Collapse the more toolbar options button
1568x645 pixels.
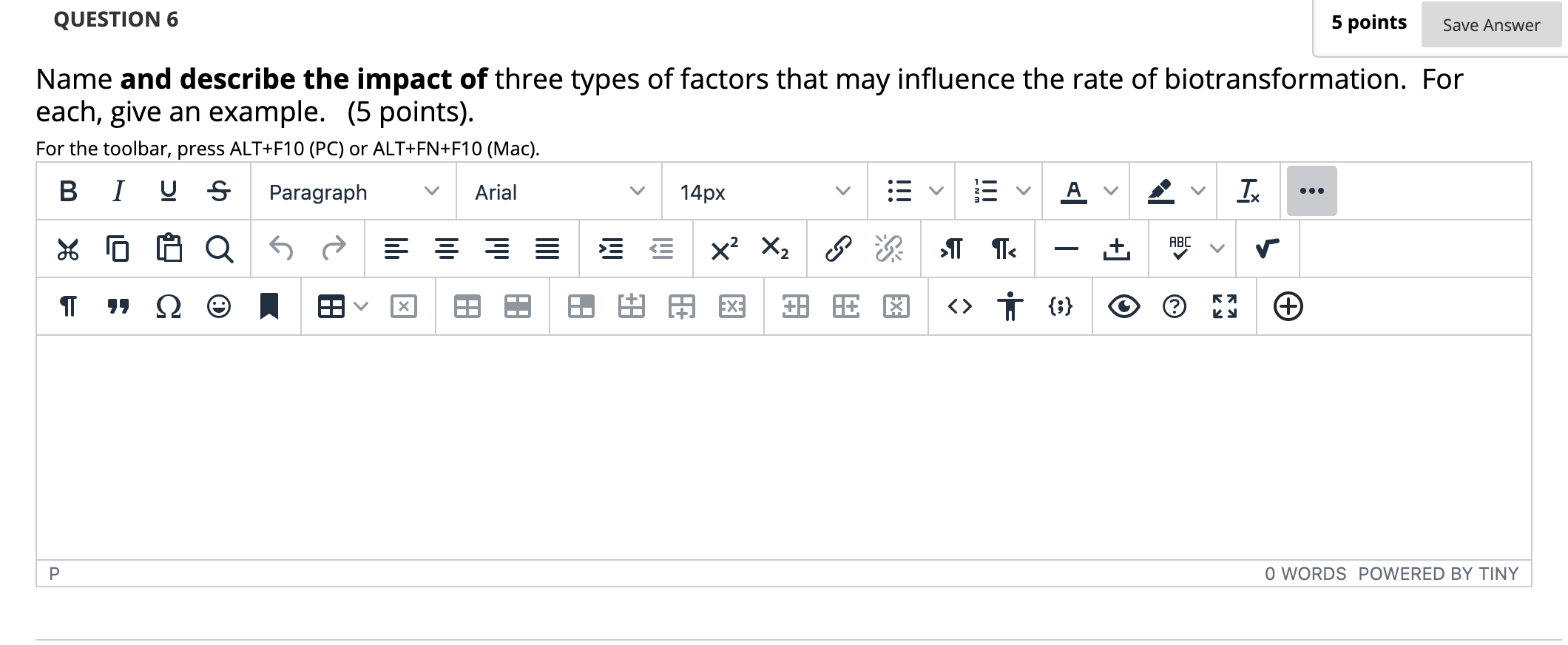pos(1311,191)
